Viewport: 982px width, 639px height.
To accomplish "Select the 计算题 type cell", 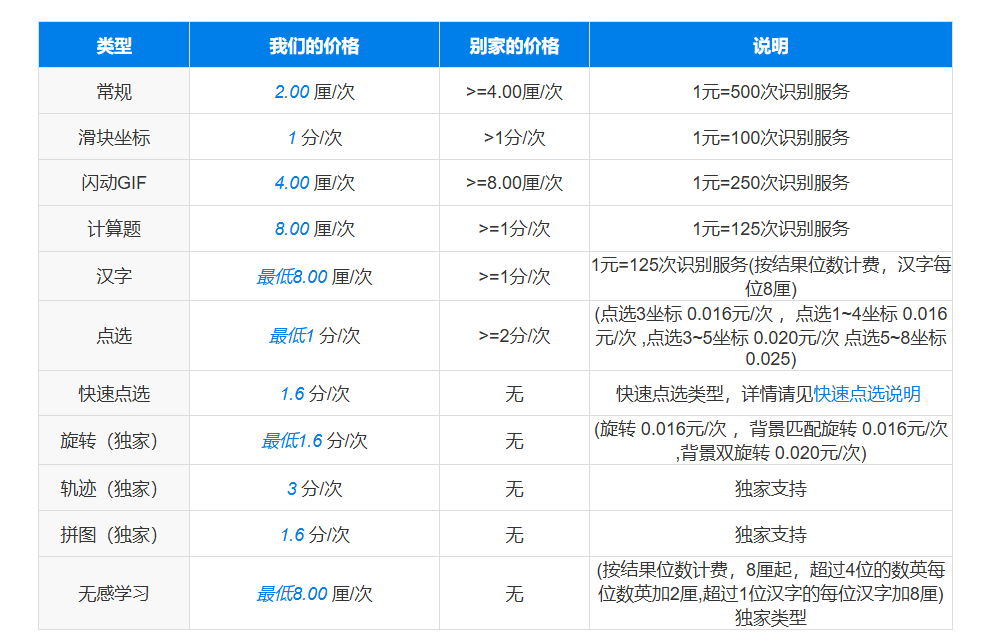I will click(x=114, y=229).
